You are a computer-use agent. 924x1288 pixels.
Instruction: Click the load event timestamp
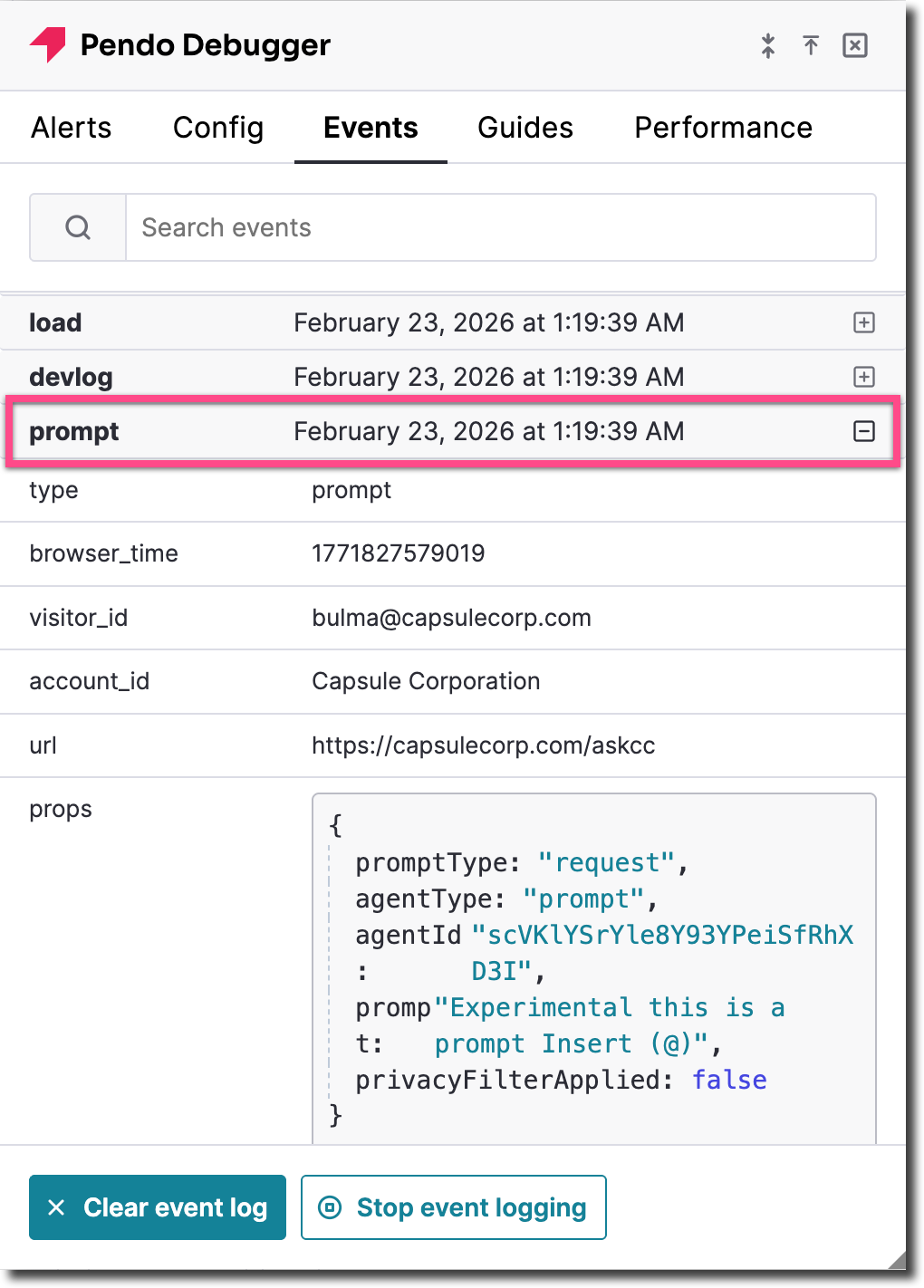tap(489, 322)
